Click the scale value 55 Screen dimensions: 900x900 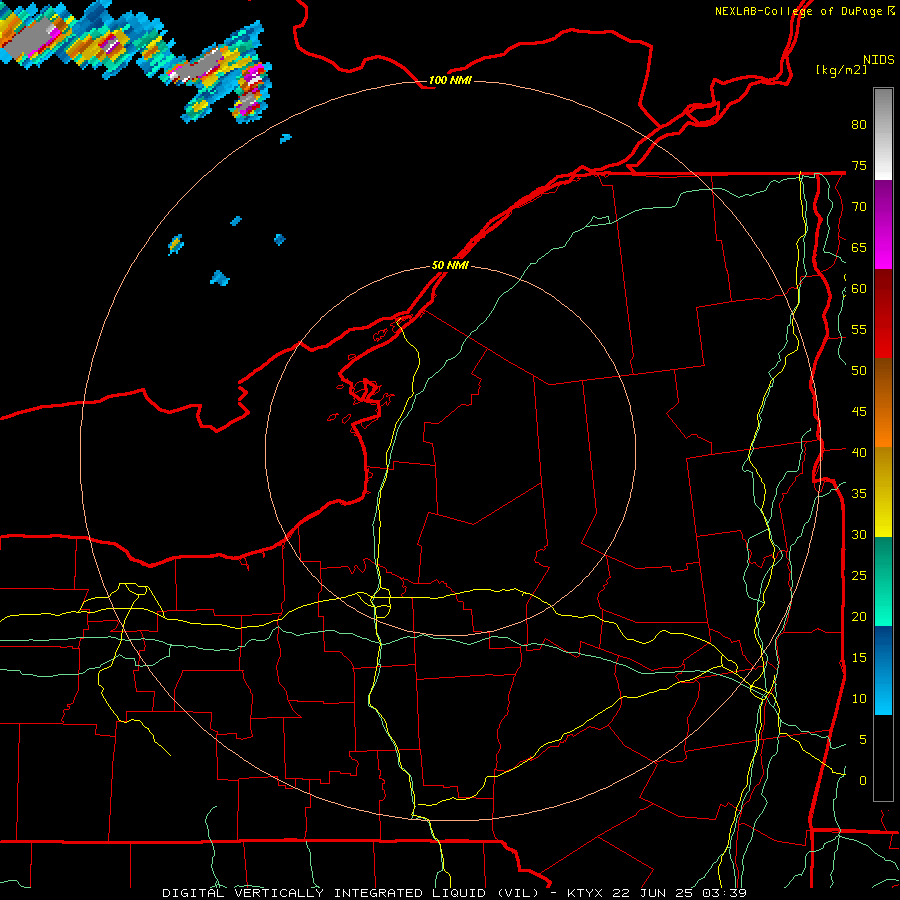pos(859,329)
